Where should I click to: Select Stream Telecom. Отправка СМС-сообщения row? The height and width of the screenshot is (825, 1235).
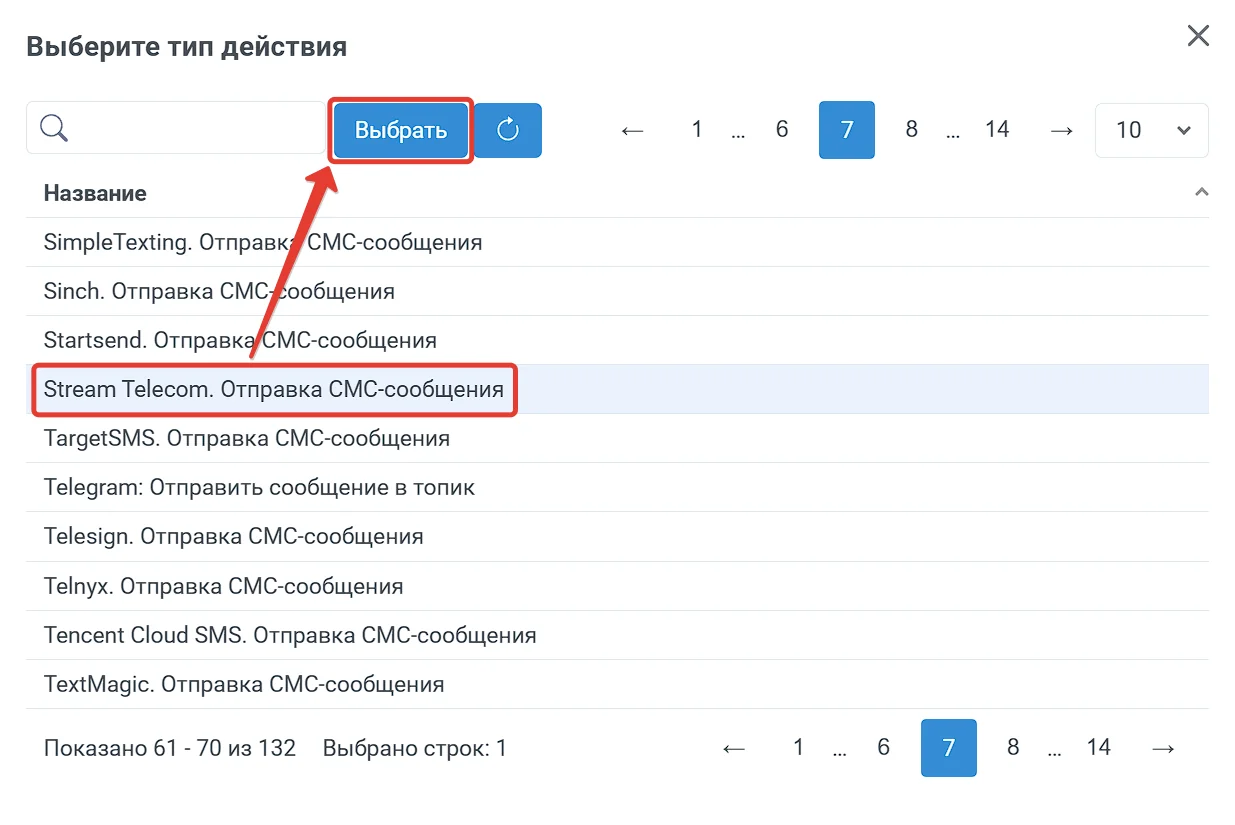click(x=617, y=389)
